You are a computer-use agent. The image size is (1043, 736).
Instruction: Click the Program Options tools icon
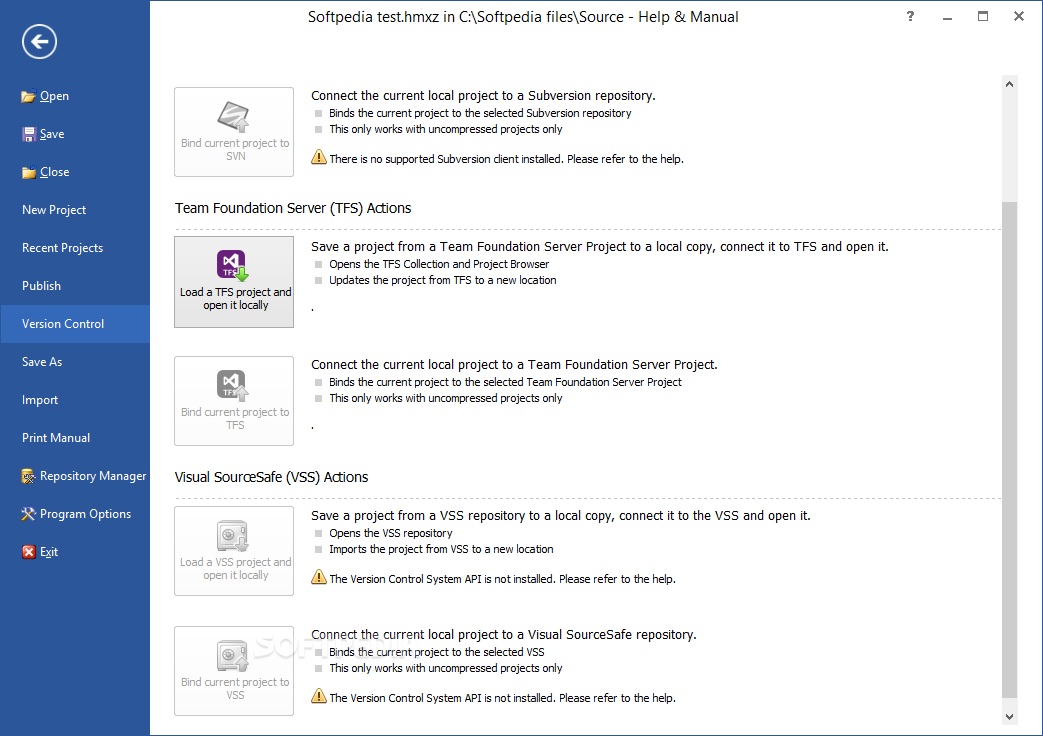click(28, 514)
